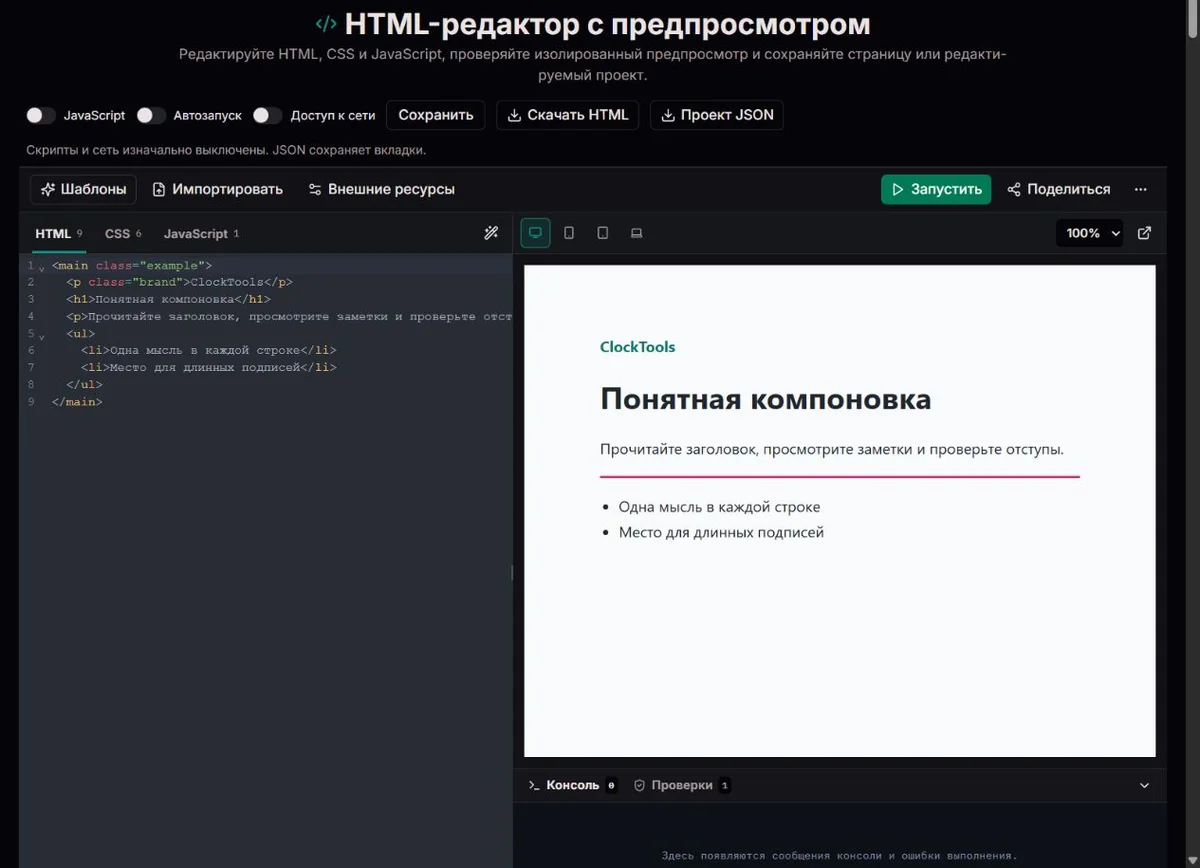Select desktop monitor preview size
Image resolution: width=1200 pixels, height=868 pixels.
point(535,233)
